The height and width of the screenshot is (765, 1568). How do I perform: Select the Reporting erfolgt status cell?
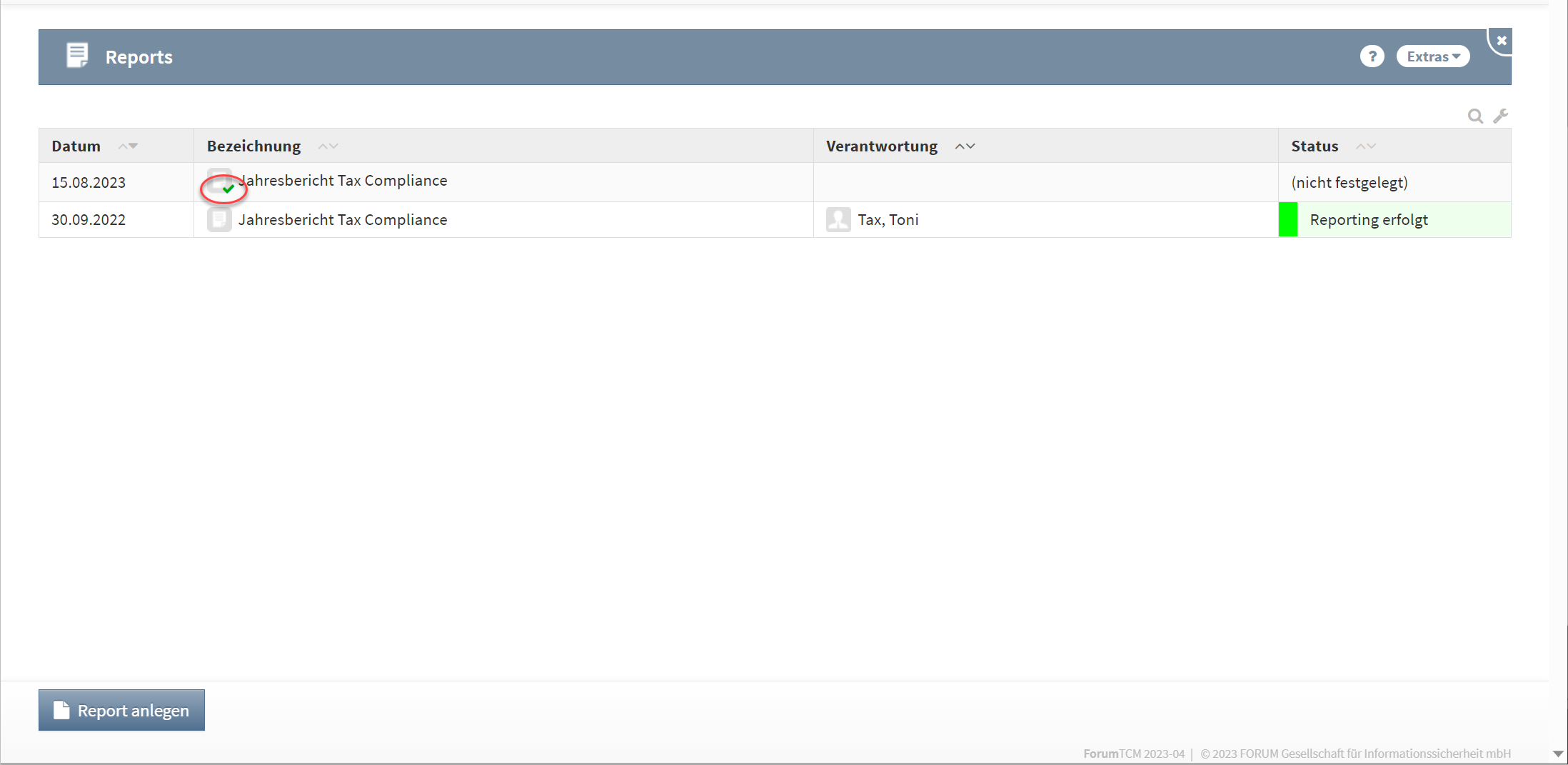[1368, 220]
